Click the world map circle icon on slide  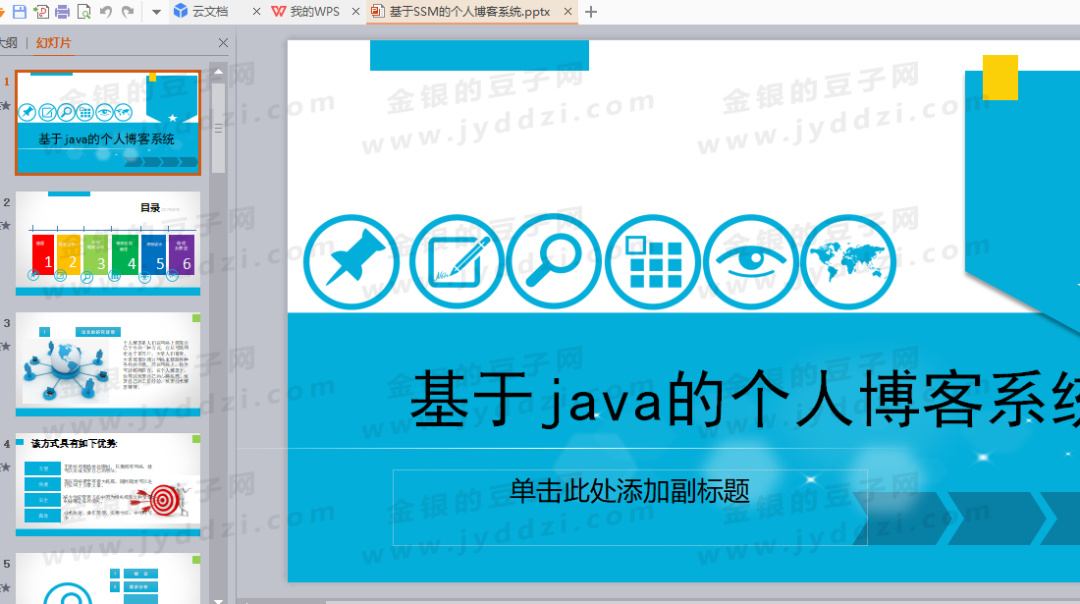click(848, 262)
